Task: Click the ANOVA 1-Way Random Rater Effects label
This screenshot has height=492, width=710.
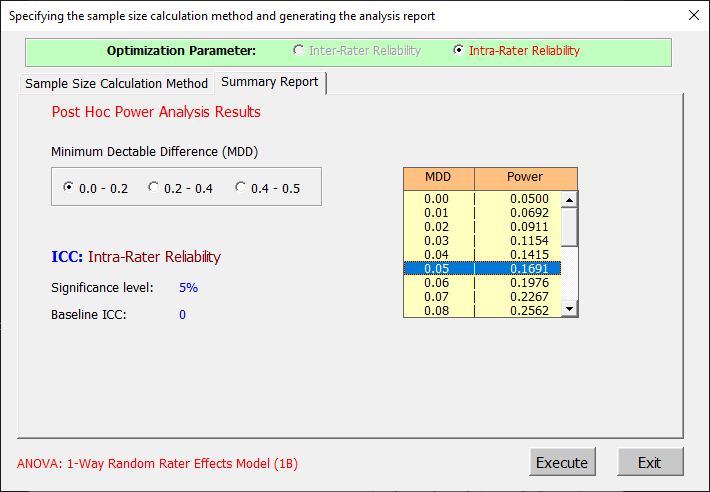Action: [x=158, y=463]
